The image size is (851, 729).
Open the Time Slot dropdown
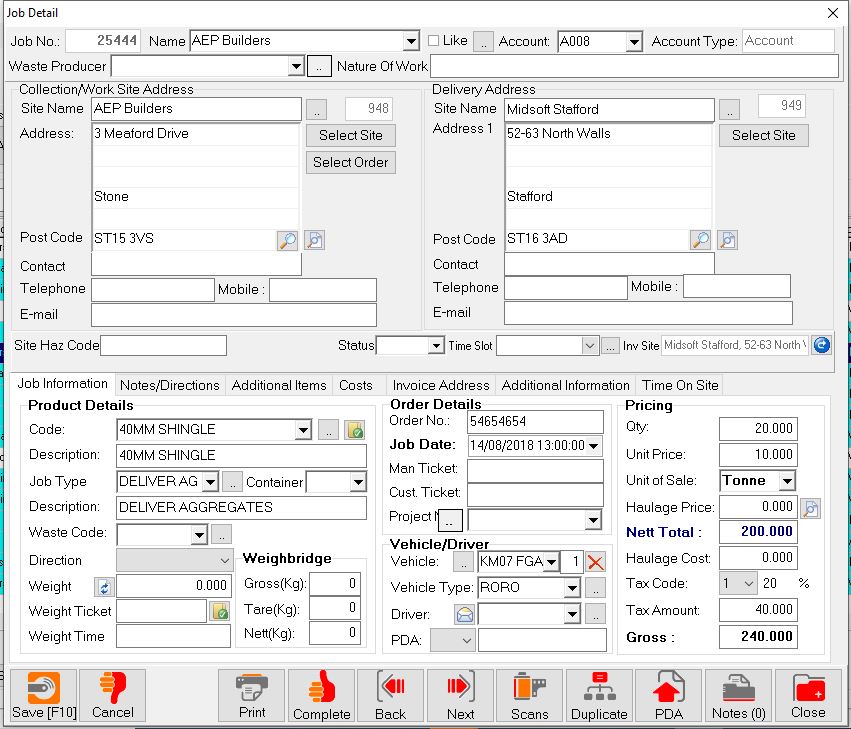click(590, 346)
